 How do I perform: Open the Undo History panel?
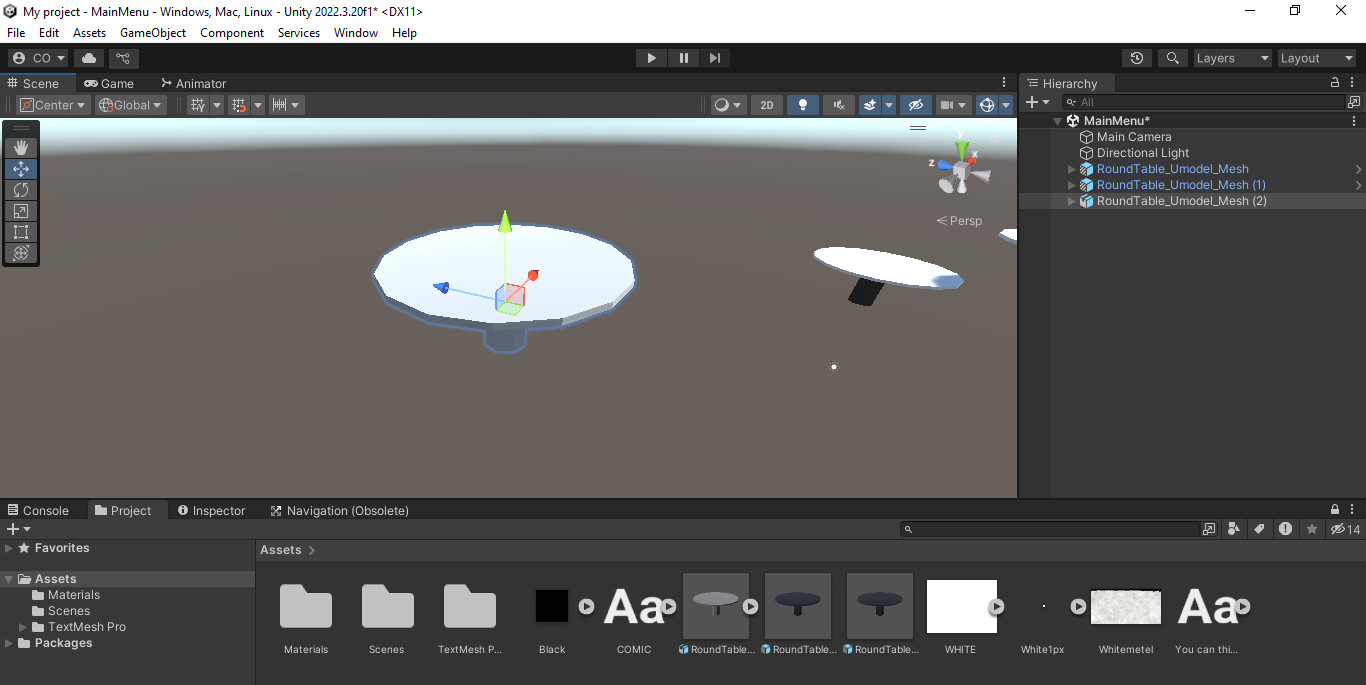tap(1136, 57)
